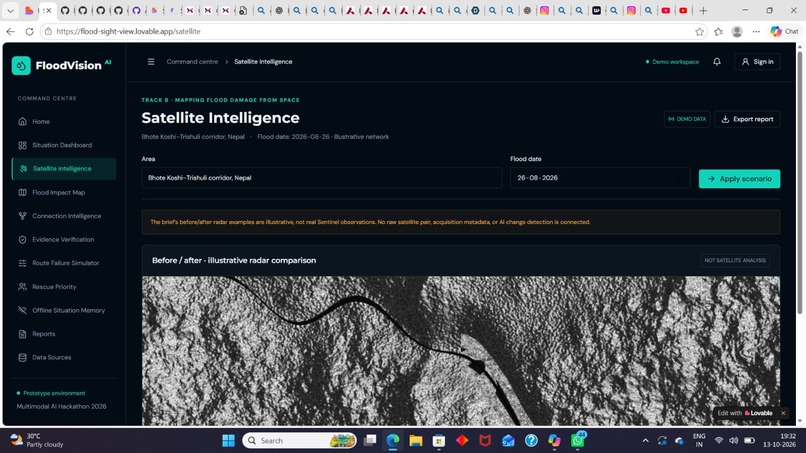Open browser profile avatar
Image resolution: width=806 pixels, height=453 pixels.
[x=737, y=32]
